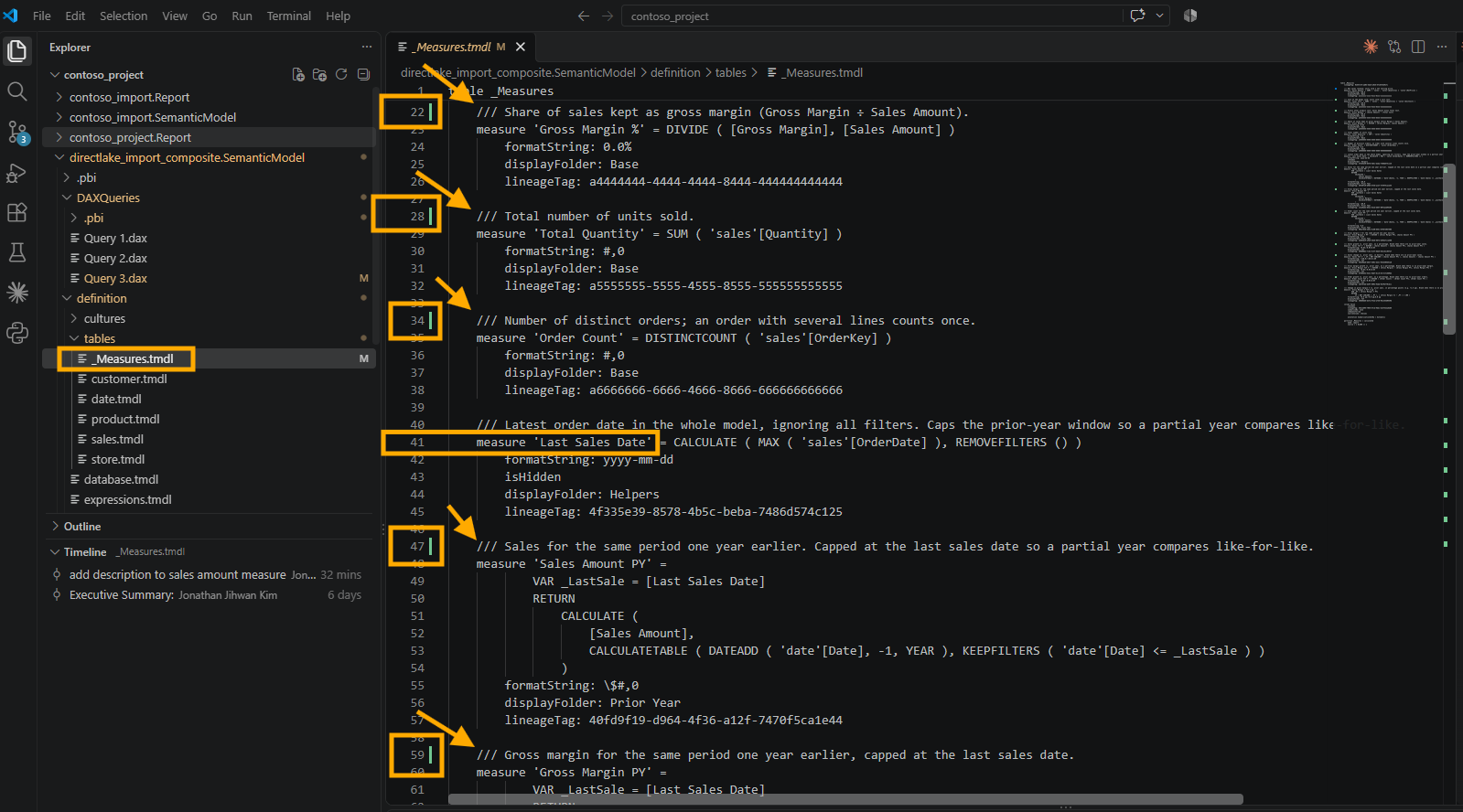Open changes compare icon in editor toolbar
Image resolution: width=1463 pixels, height=812 pixels.
tap(1394, 47)
